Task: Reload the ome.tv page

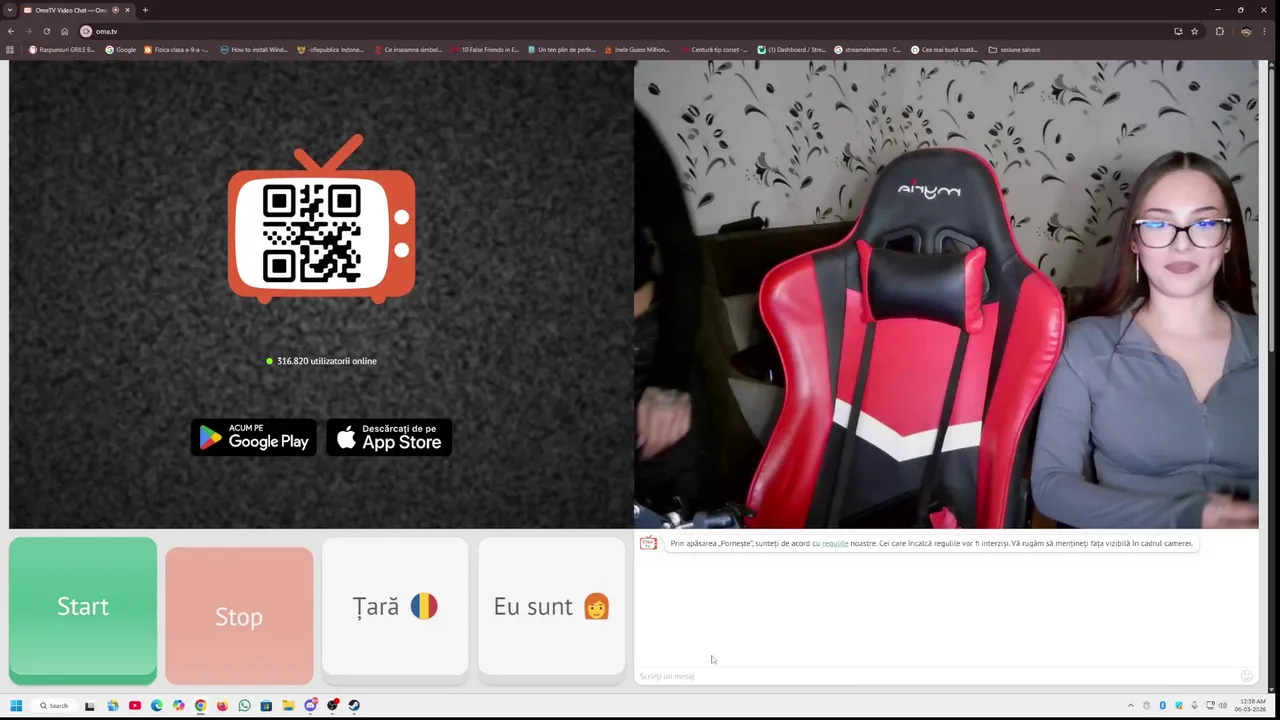Action: [46, 31]
